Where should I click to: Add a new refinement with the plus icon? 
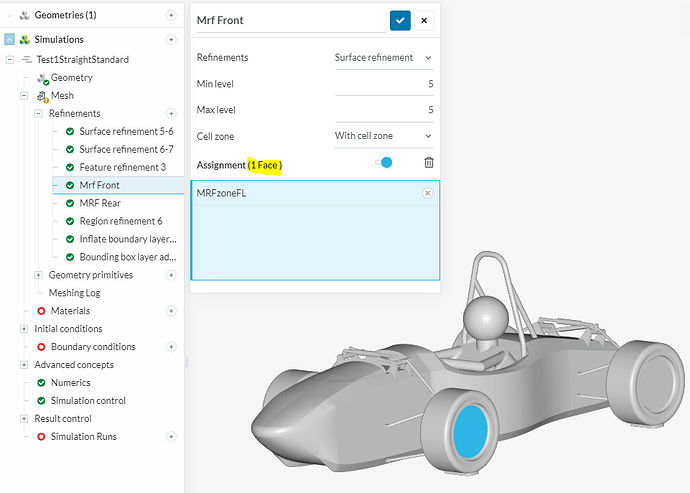[171, 114]
